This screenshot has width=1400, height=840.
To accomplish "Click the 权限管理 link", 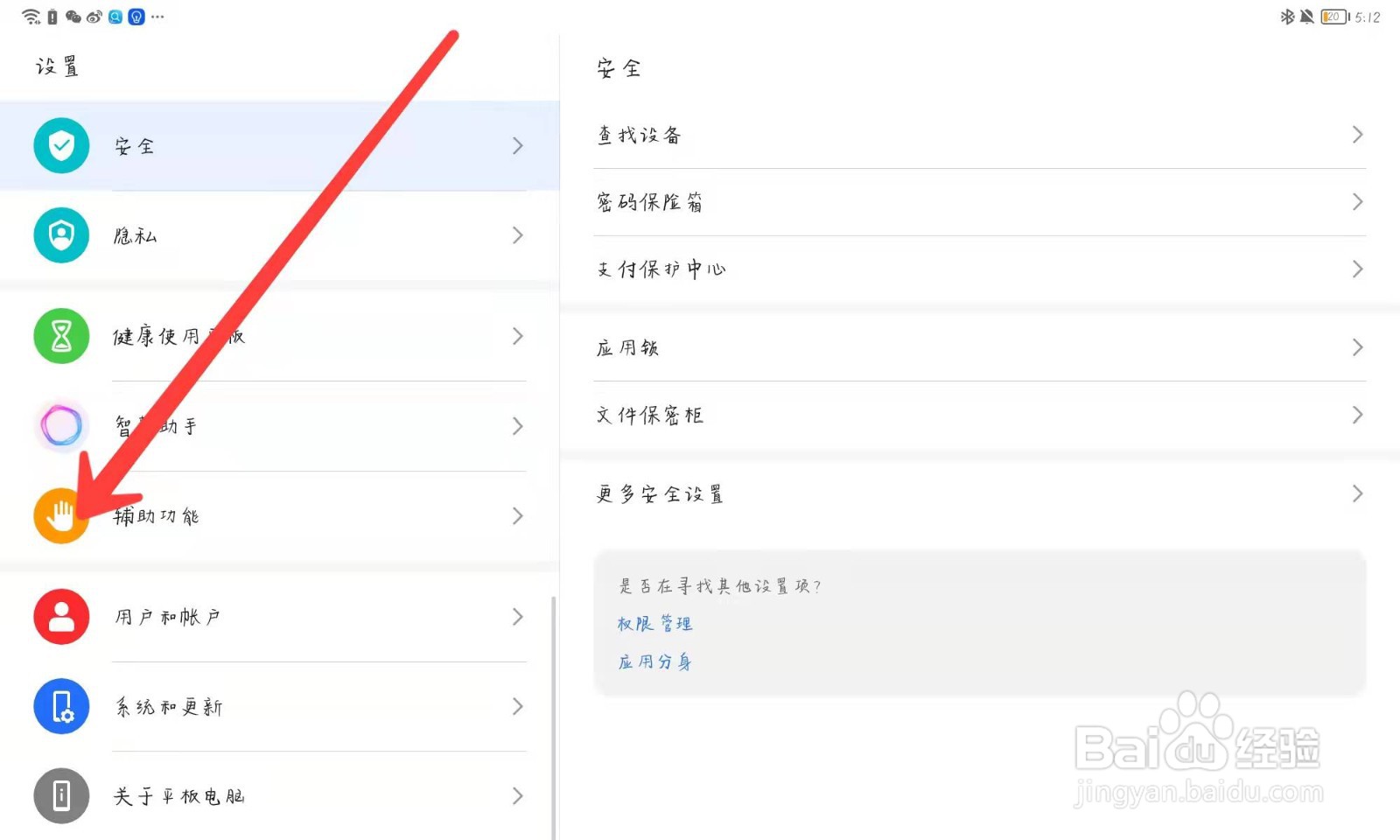I will pos(654,624).
